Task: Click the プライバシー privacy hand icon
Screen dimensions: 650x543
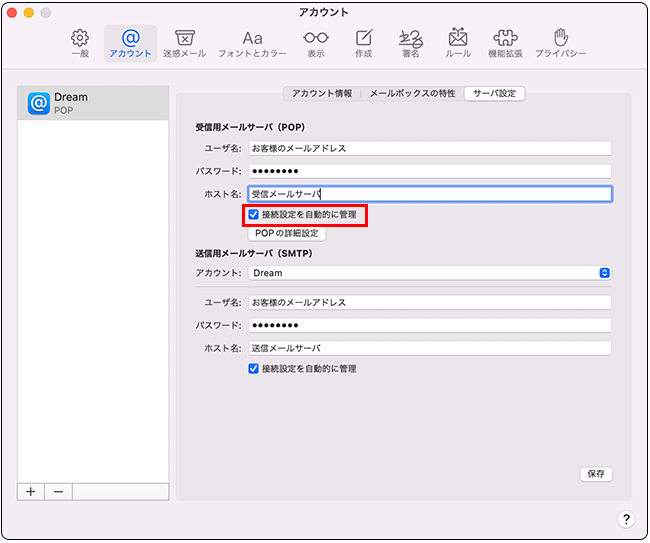Action: click(x=560, y=42)
